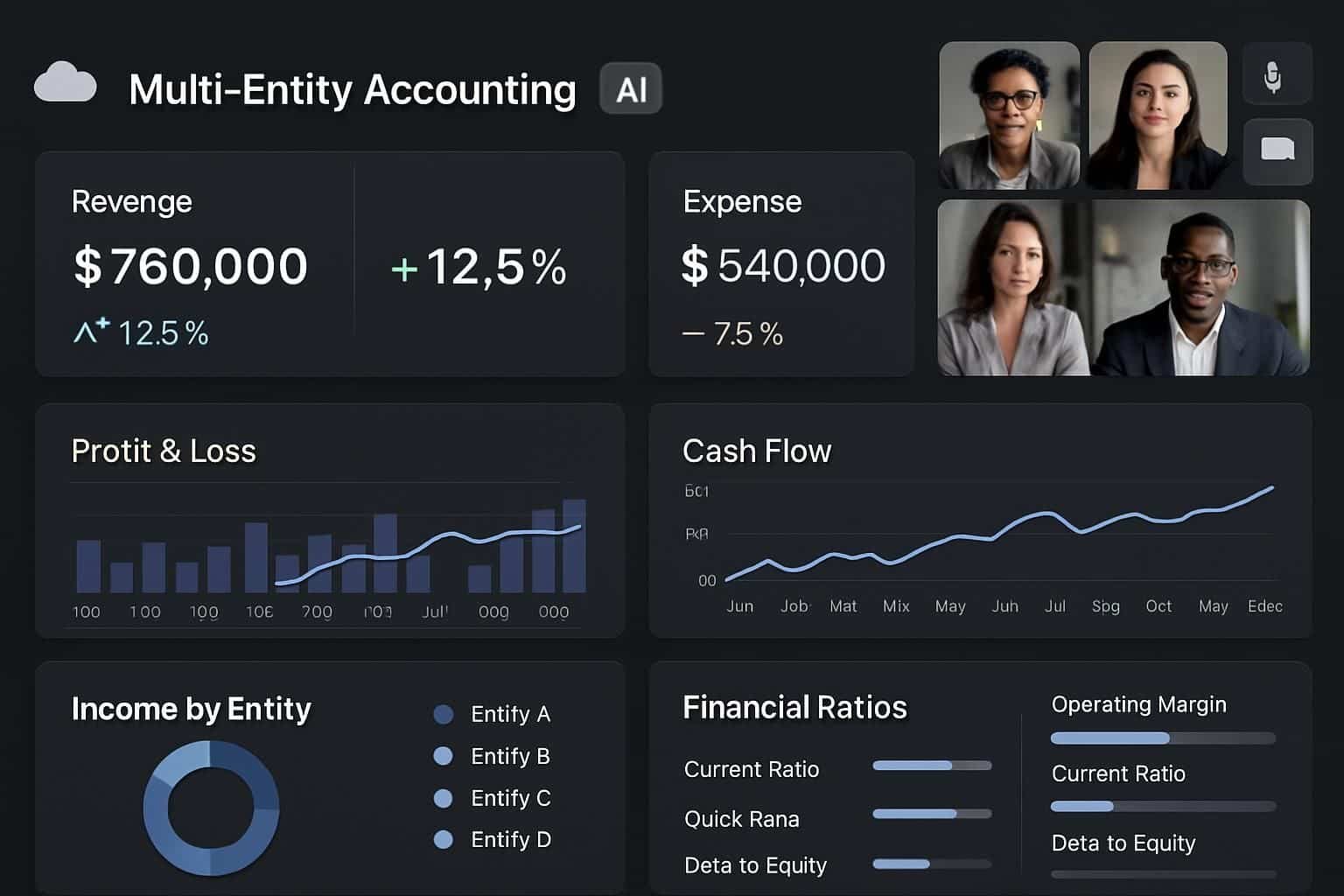Click the AI badge button

pyautogui.click(x=630, y=89)
